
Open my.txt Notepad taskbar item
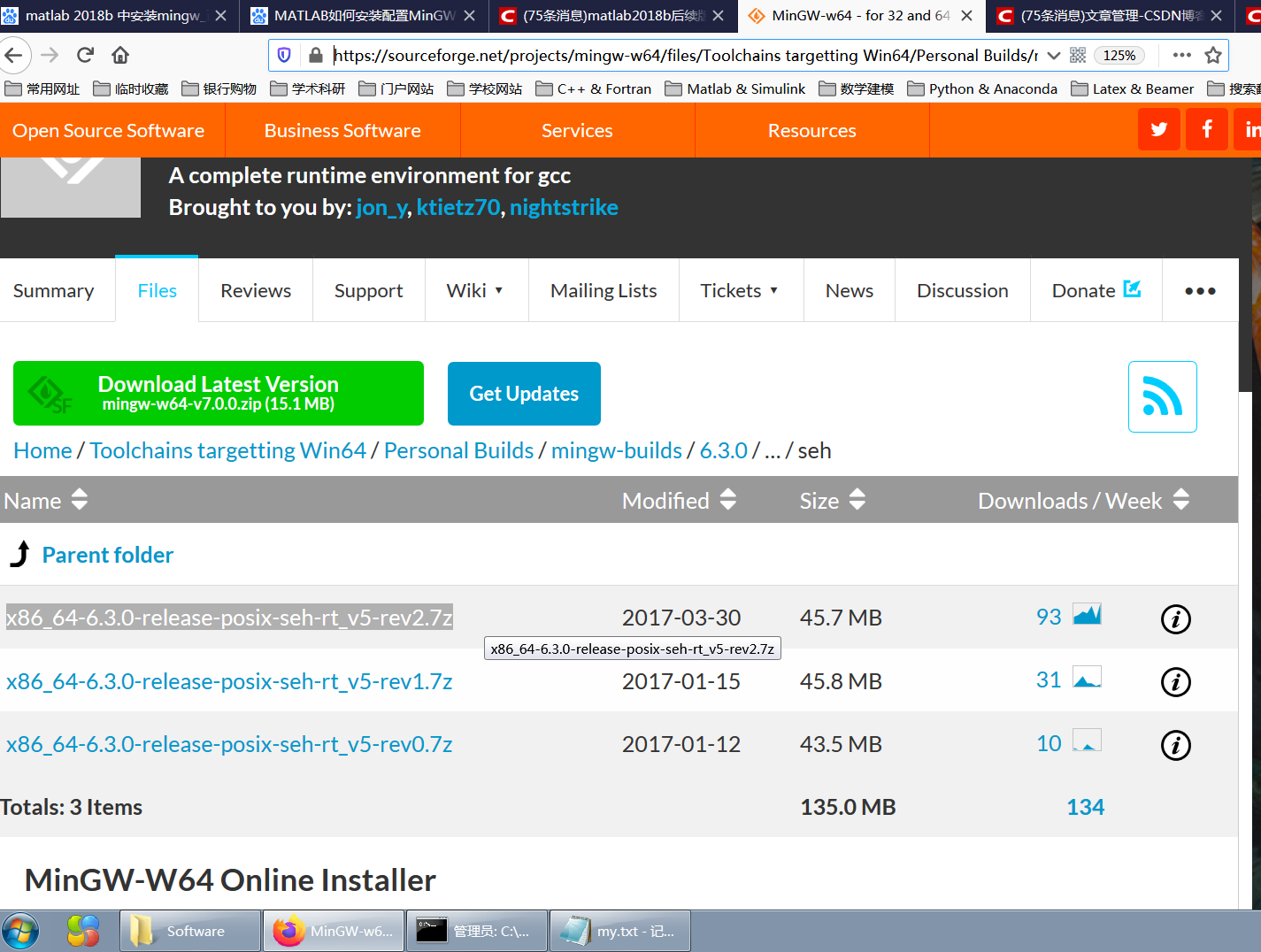620,931
